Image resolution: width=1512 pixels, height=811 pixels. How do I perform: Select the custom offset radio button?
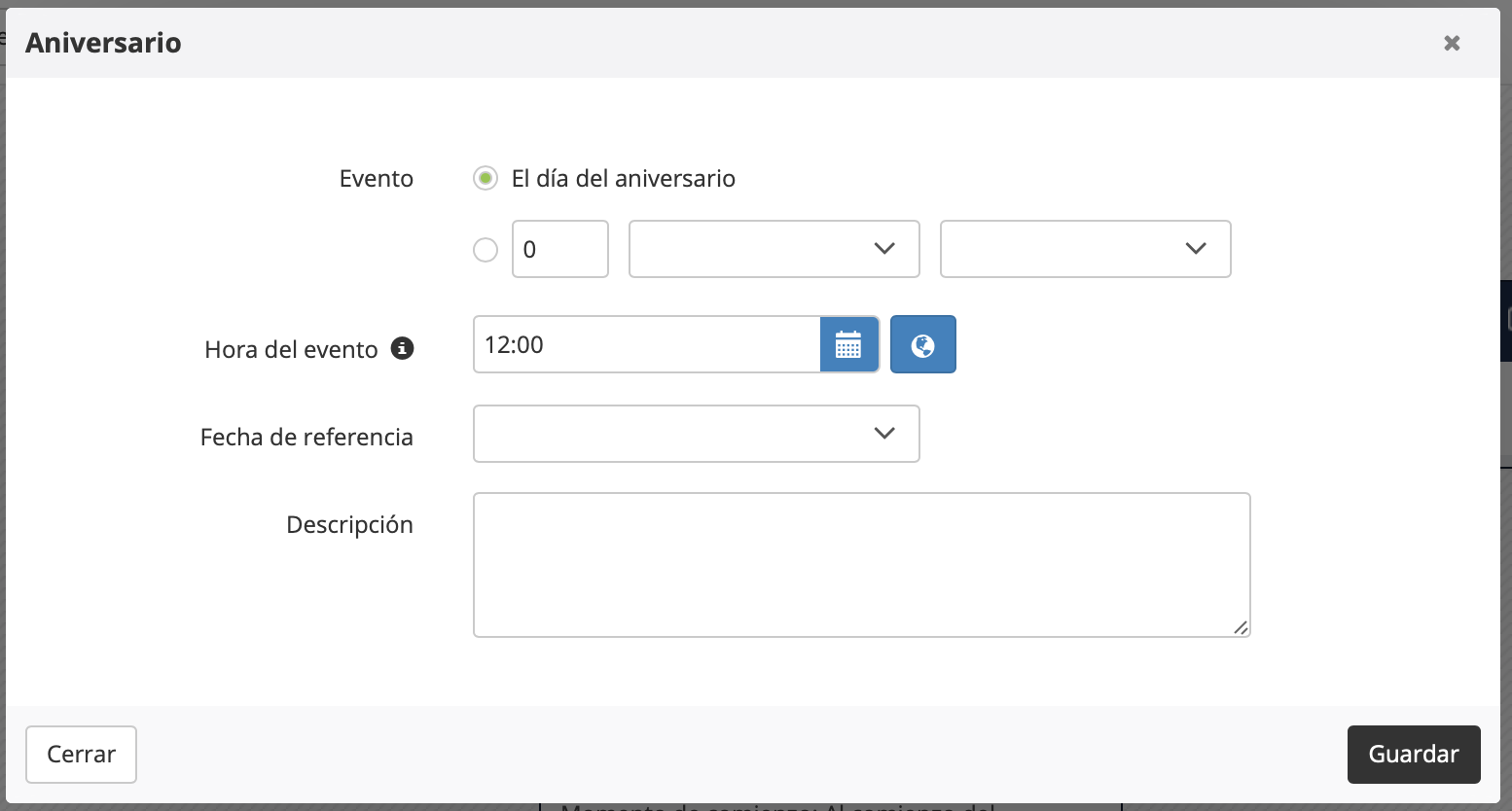(x=486, y=250)
